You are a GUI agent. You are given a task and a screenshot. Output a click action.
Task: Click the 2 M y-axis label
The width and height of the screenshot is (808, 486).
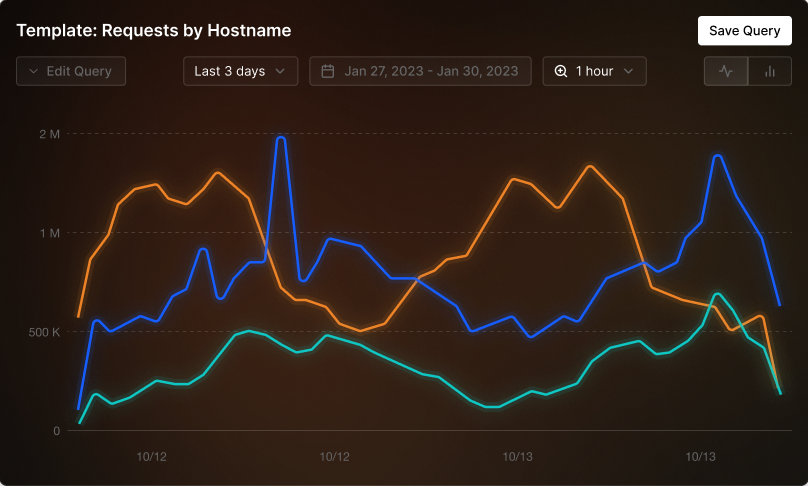(49, 135)
